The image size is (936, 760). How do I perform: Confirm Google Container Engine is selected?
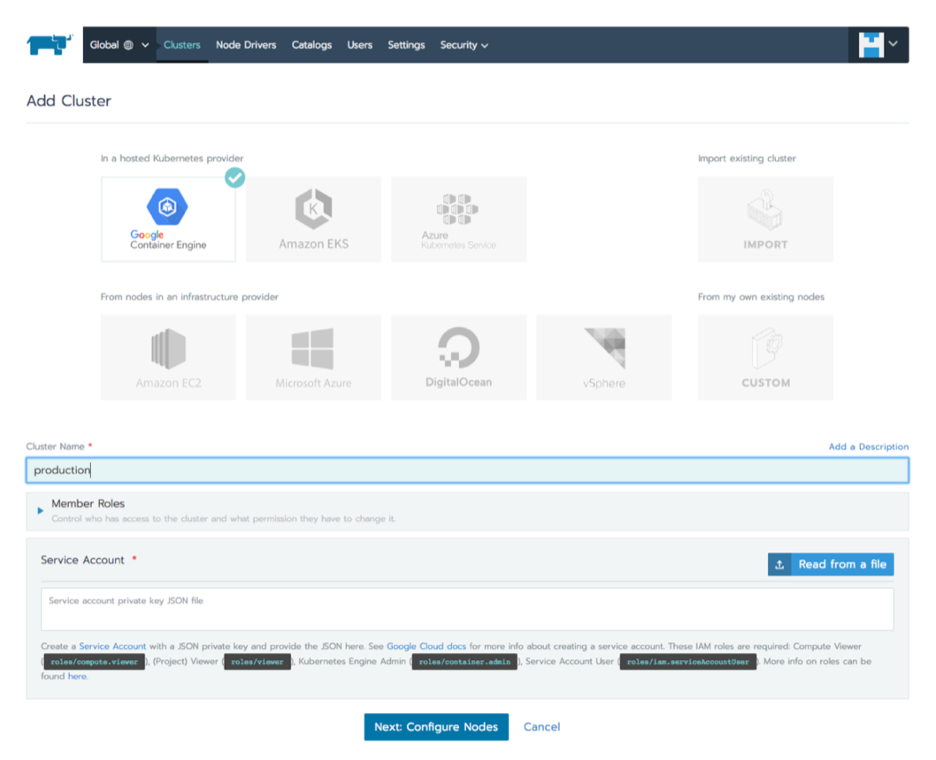(168, 218)
